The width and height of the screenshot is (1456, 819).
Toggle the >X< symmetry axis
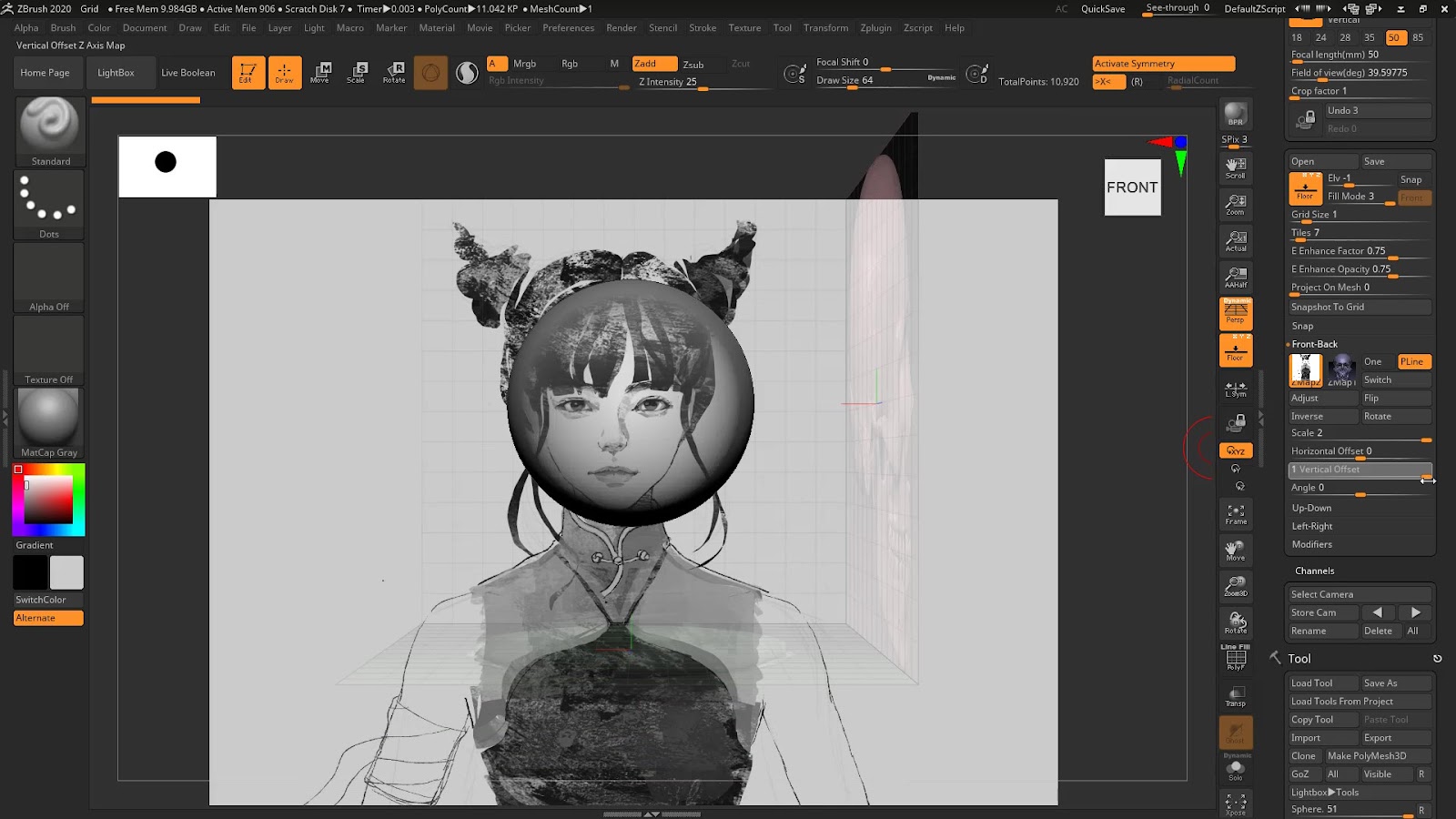pyautogui.click(x=1108, y=82)
